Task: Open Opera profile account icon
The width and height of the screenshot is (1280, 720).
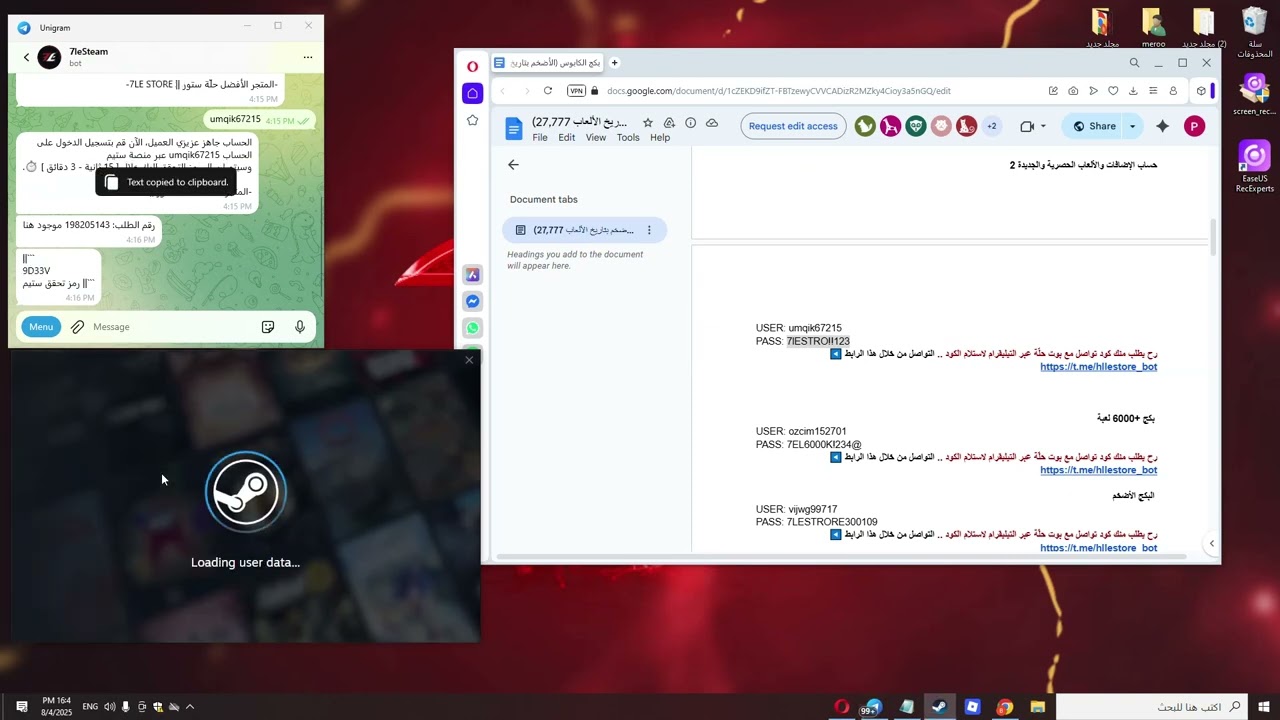Action: (1174, 91)
